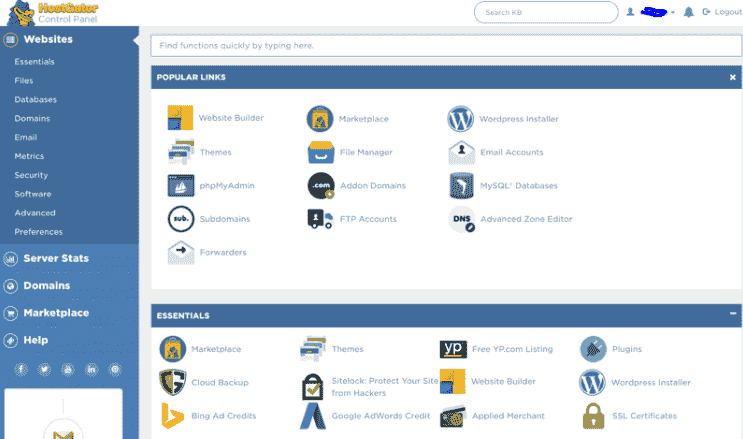The image size is (743, 439).
Task: Select Software in the sidebar
Action: (x=33, y=194)
